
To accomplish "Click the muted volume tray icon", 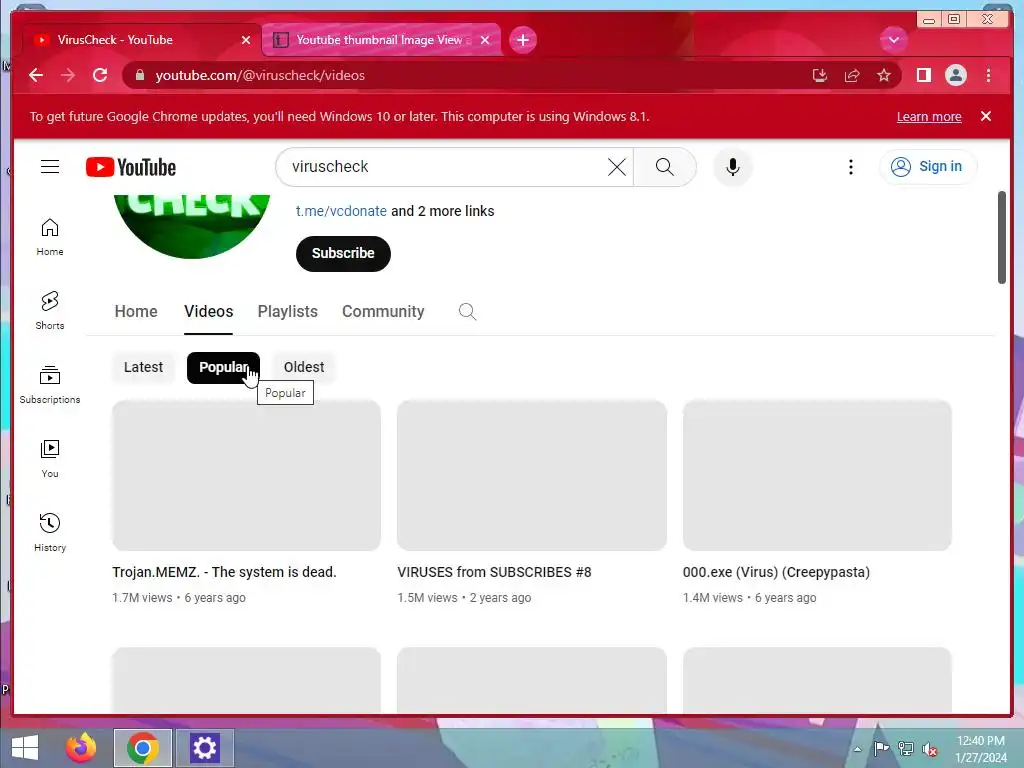I will pos(930,749).
